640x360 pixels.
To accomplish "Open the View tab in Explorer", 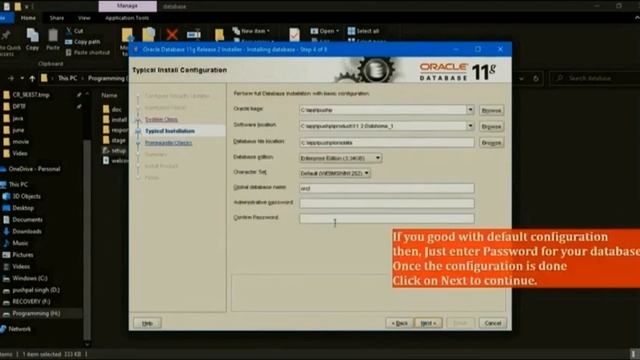I will (84, 18).
